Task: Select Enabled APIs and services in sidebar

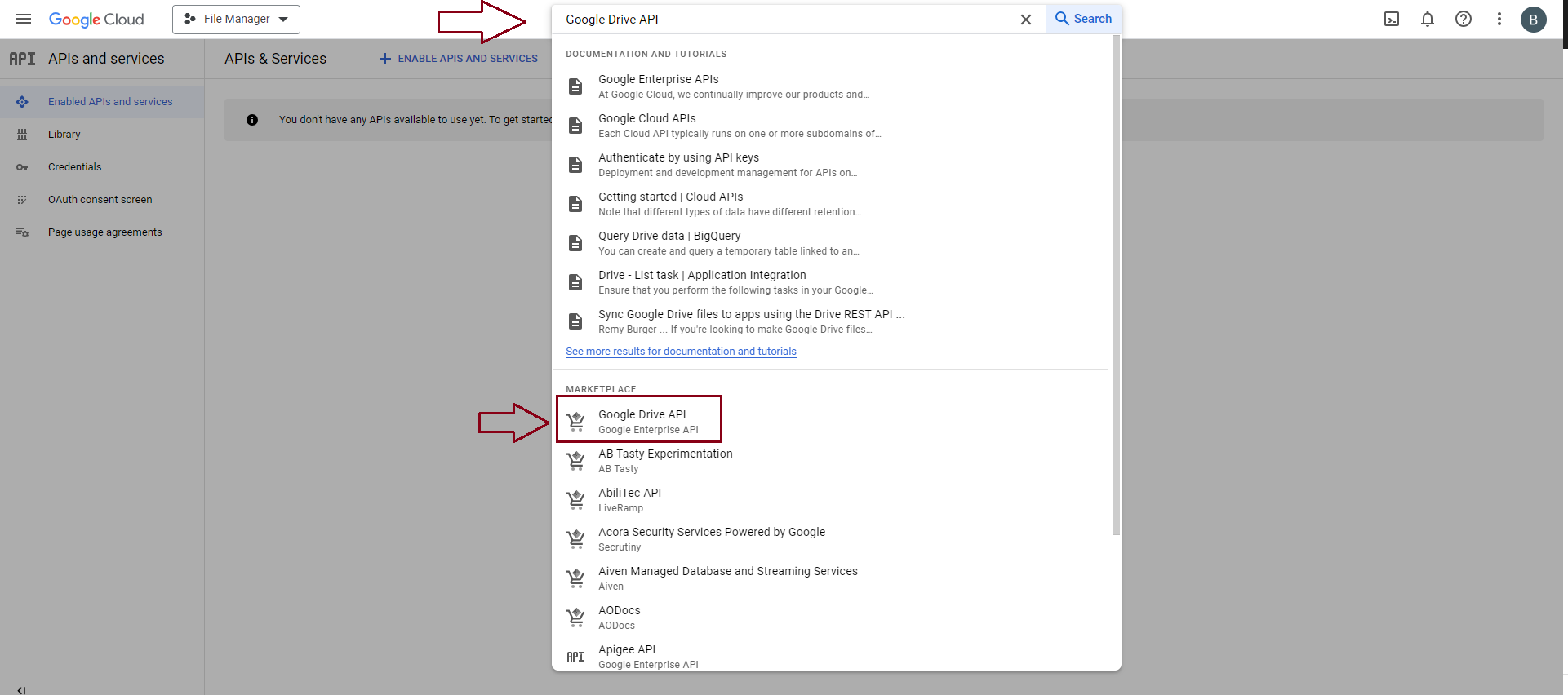Action: [x=102, y=102]
